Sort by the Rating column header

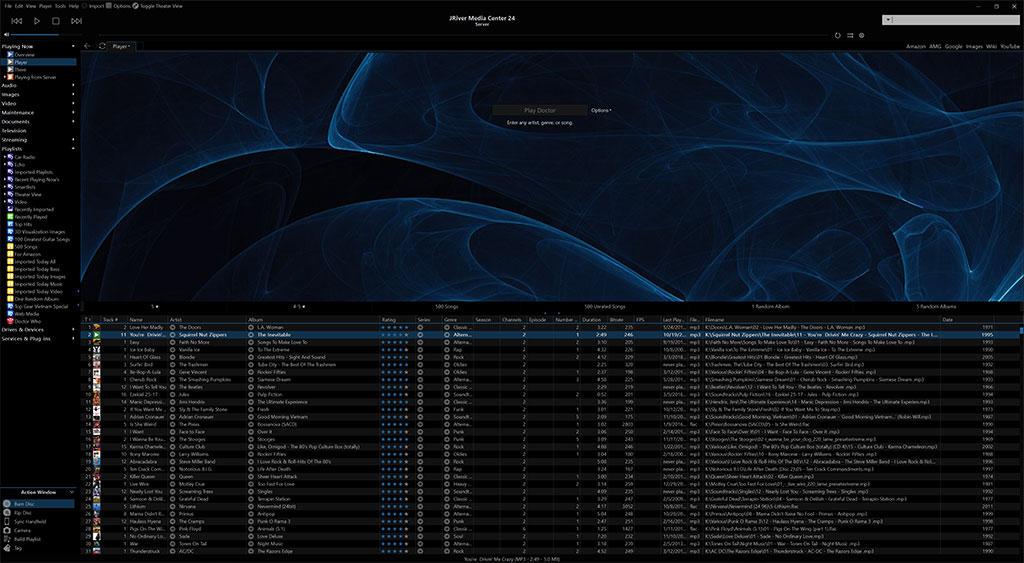398,319
